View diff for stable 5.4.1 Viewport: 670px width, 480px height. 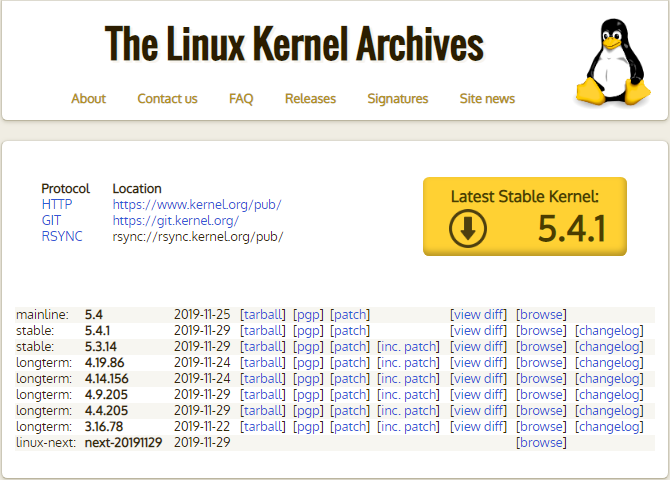click(478, 330)
